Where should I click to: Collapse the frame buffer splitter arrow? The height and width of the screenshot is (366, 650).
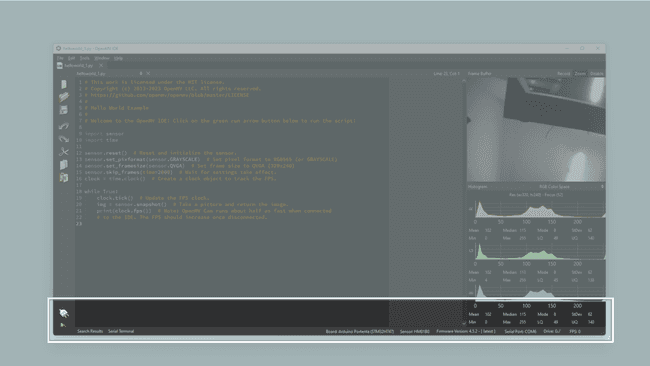[464, 81]
